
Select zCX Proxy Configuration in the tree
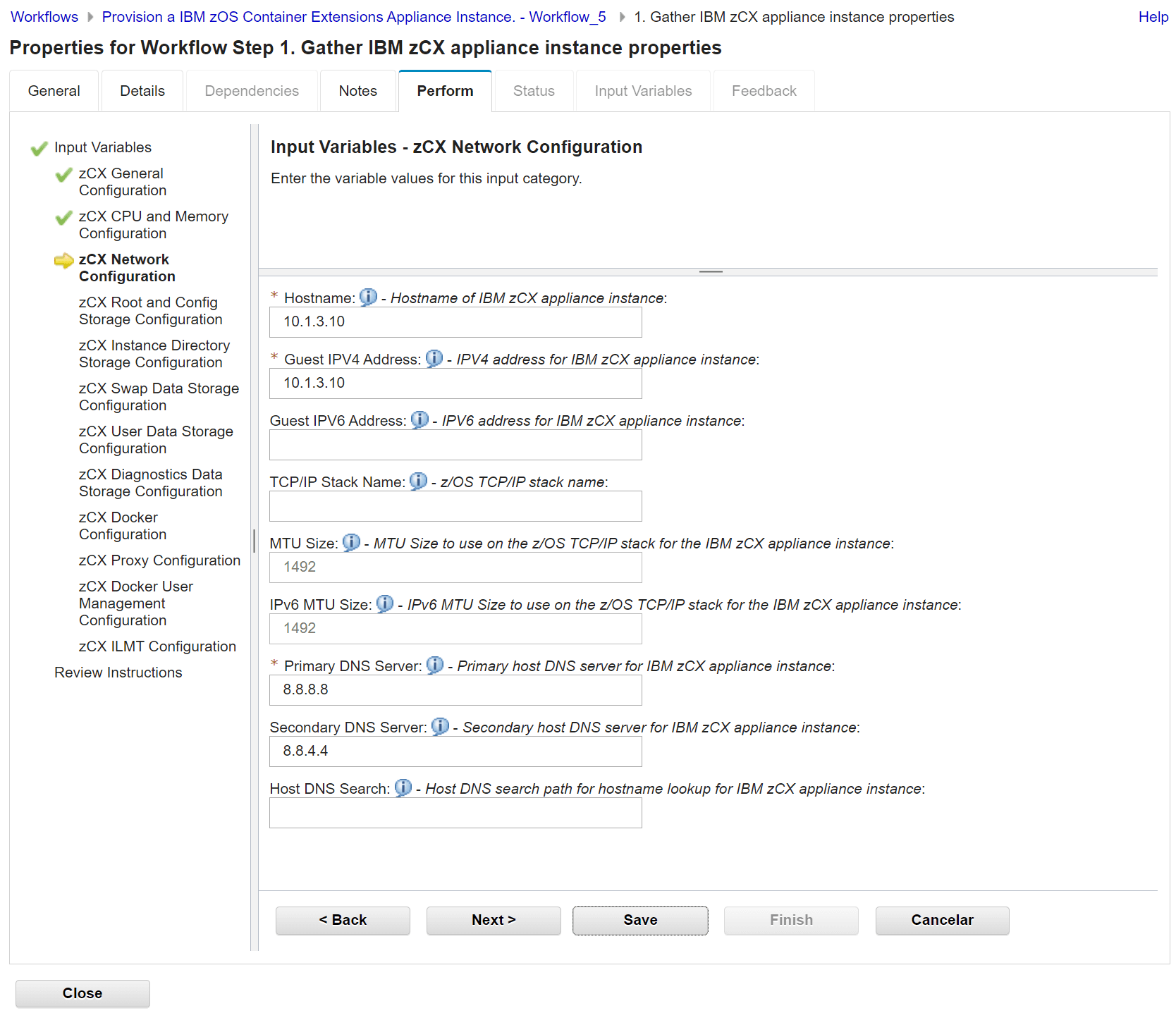click(159, 560)
